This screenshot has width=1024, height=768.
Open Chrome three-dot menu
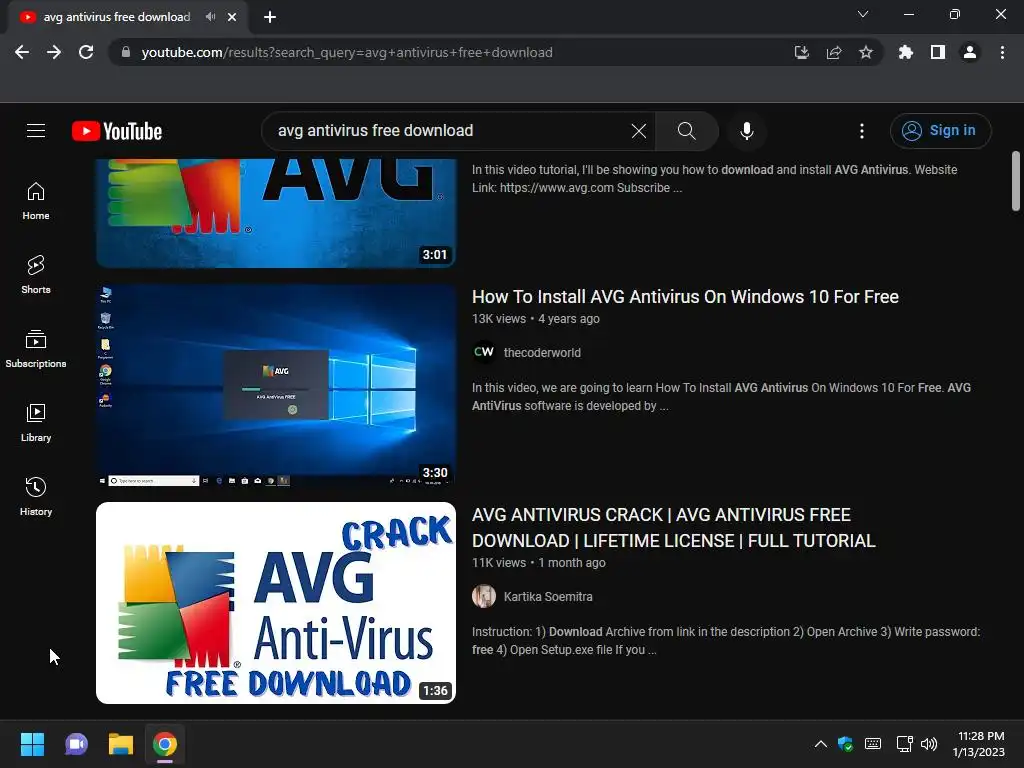[1002, 52]
